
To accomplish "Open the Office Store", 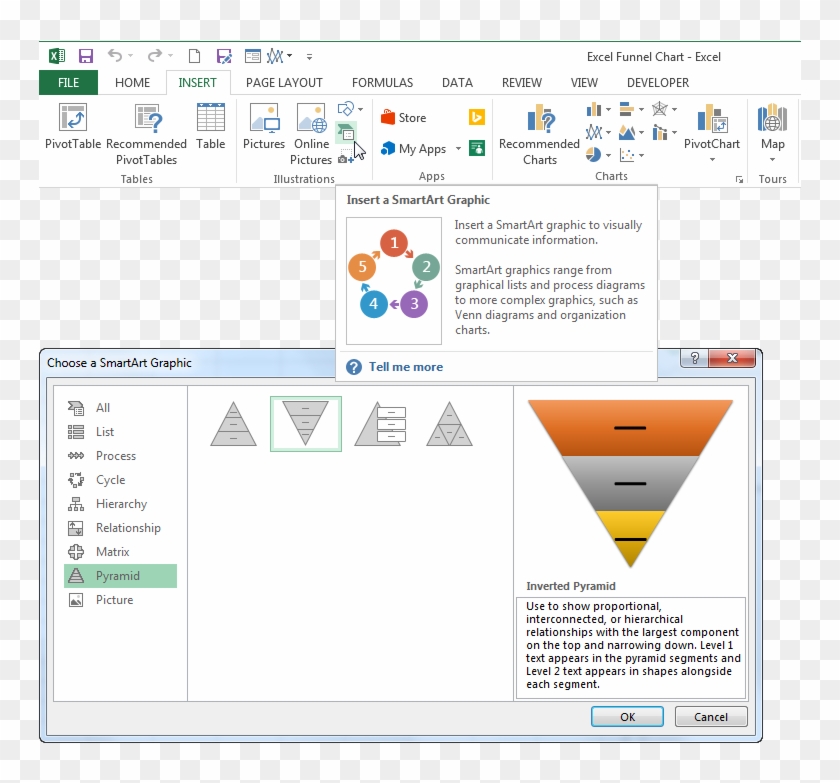I will click(x=403, y=118).
